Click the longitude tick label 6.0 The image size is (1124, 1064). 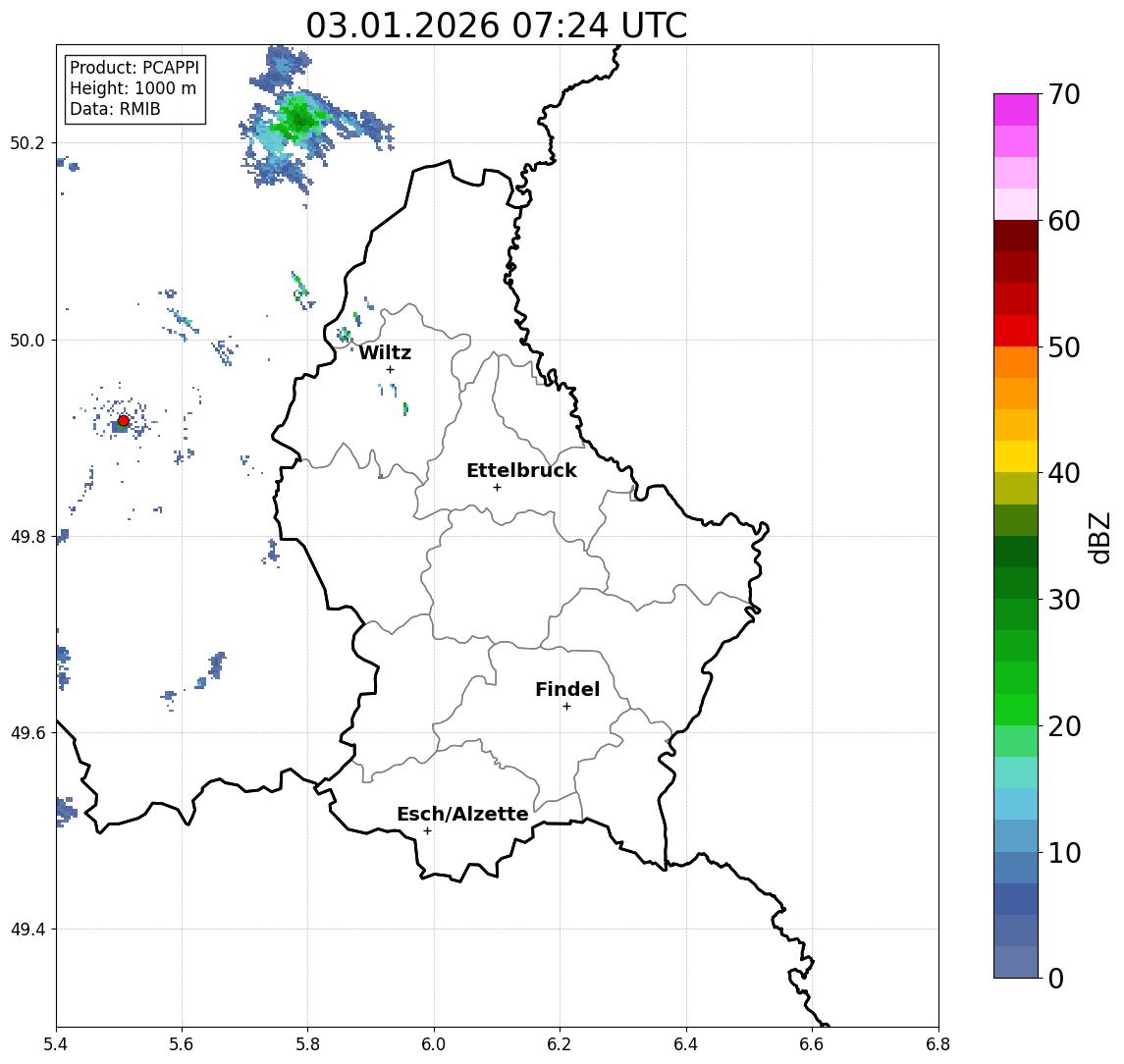pos(435,1044)
